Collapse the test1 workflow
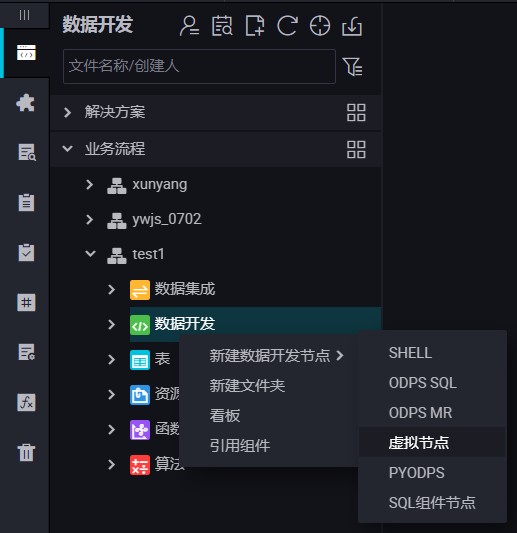 (90, 254)
